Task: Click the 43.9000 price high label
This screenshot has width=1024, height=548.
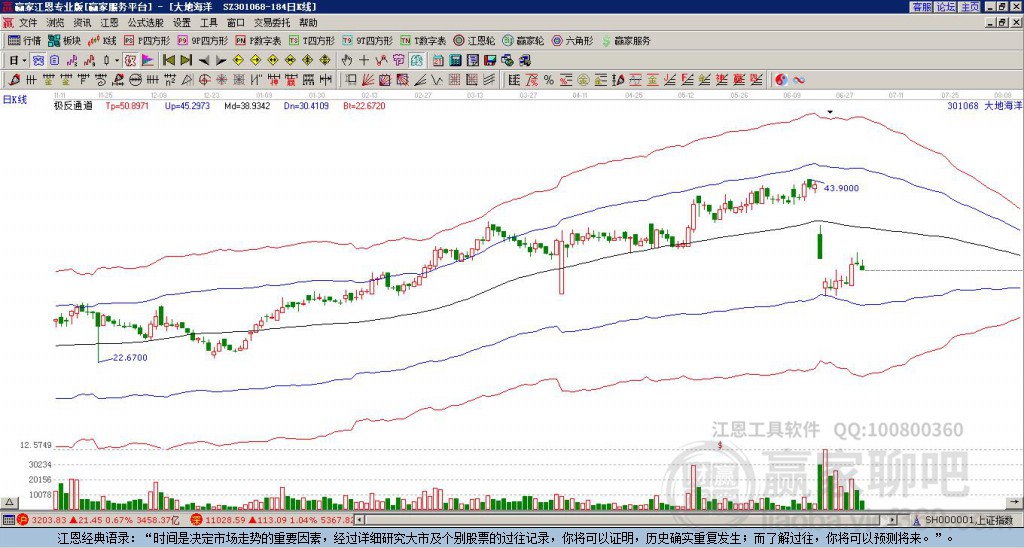Action: (x=841, y=188)
